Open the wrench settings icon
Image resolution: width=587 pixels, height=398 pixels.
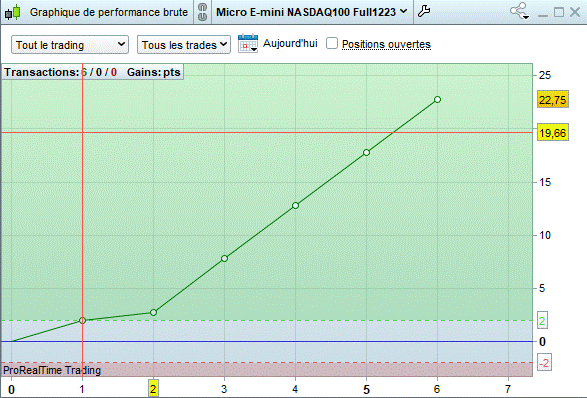point(424,11)
